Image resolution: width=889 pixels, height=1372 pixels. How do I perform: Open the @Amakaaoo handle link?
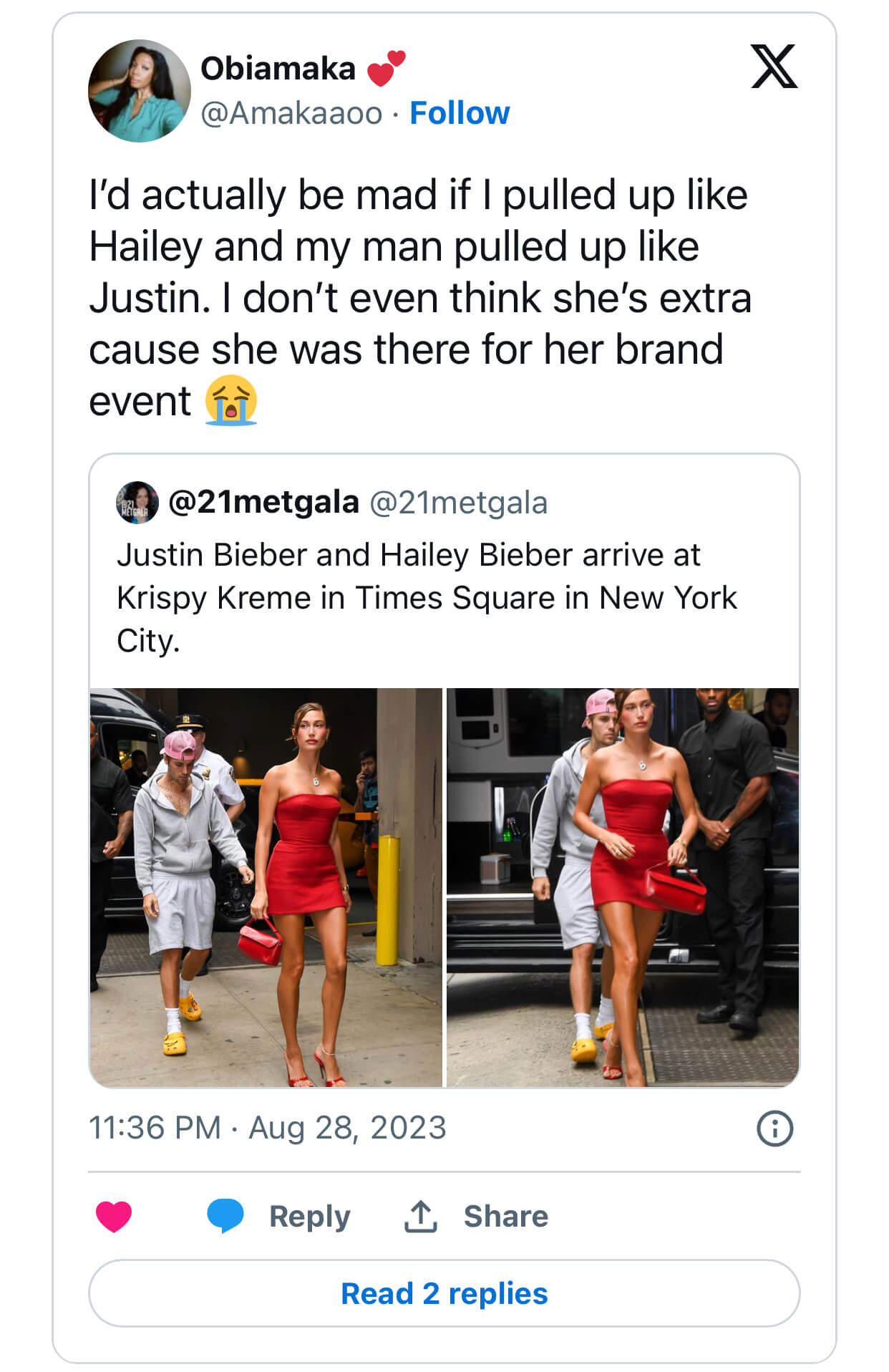tap(291, 113)
